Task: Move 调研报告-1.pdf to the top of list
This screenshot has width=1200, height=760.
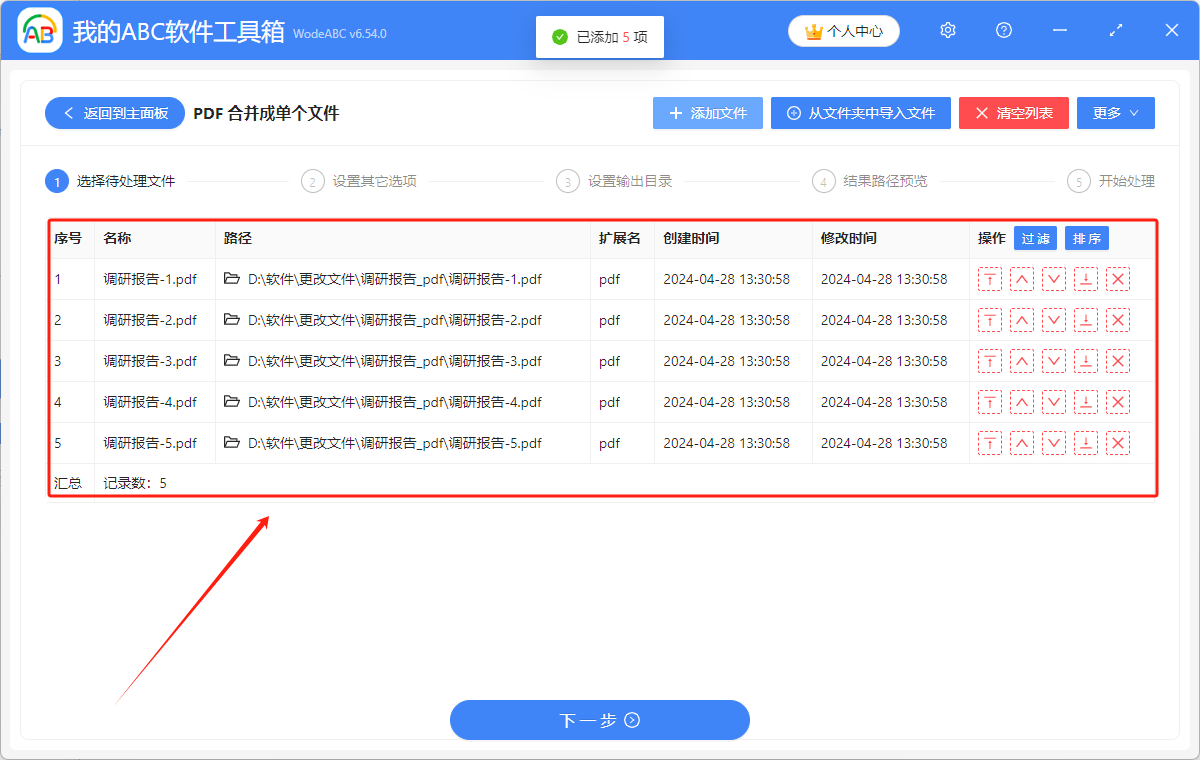Action: [x=989, y=280]
